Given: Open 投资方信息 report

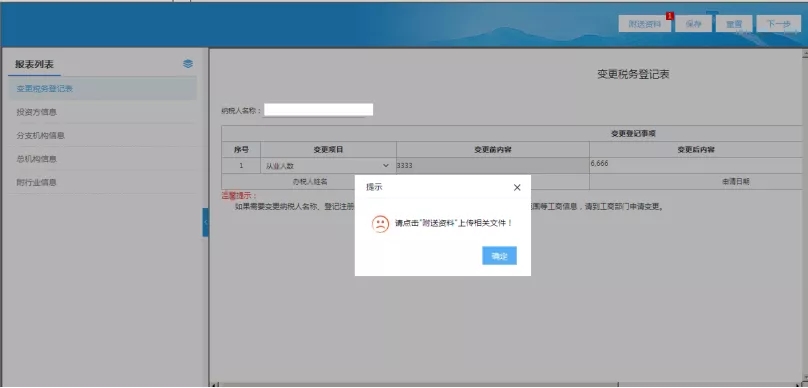Looking at the screenshot, I should point(103,112).
